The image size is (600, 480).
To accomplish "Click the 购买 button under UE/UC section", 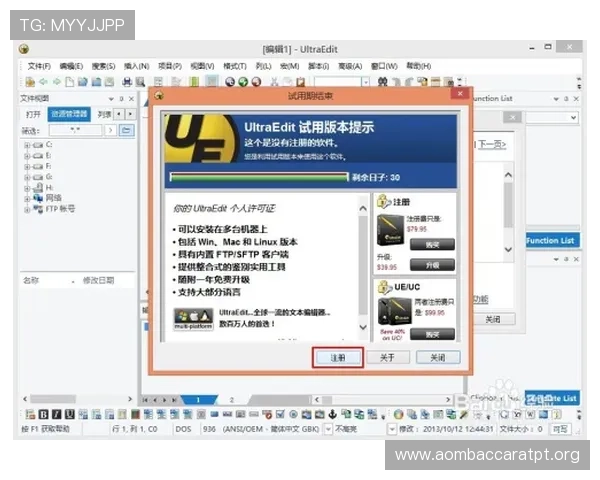I will [x=432, y=334].
